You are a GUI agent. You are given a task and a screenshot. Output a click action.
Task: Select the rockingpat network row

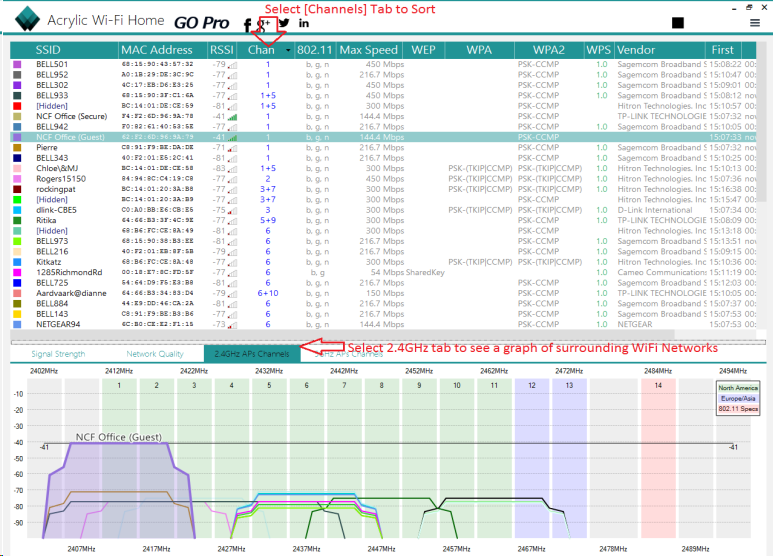click(383, 189)
